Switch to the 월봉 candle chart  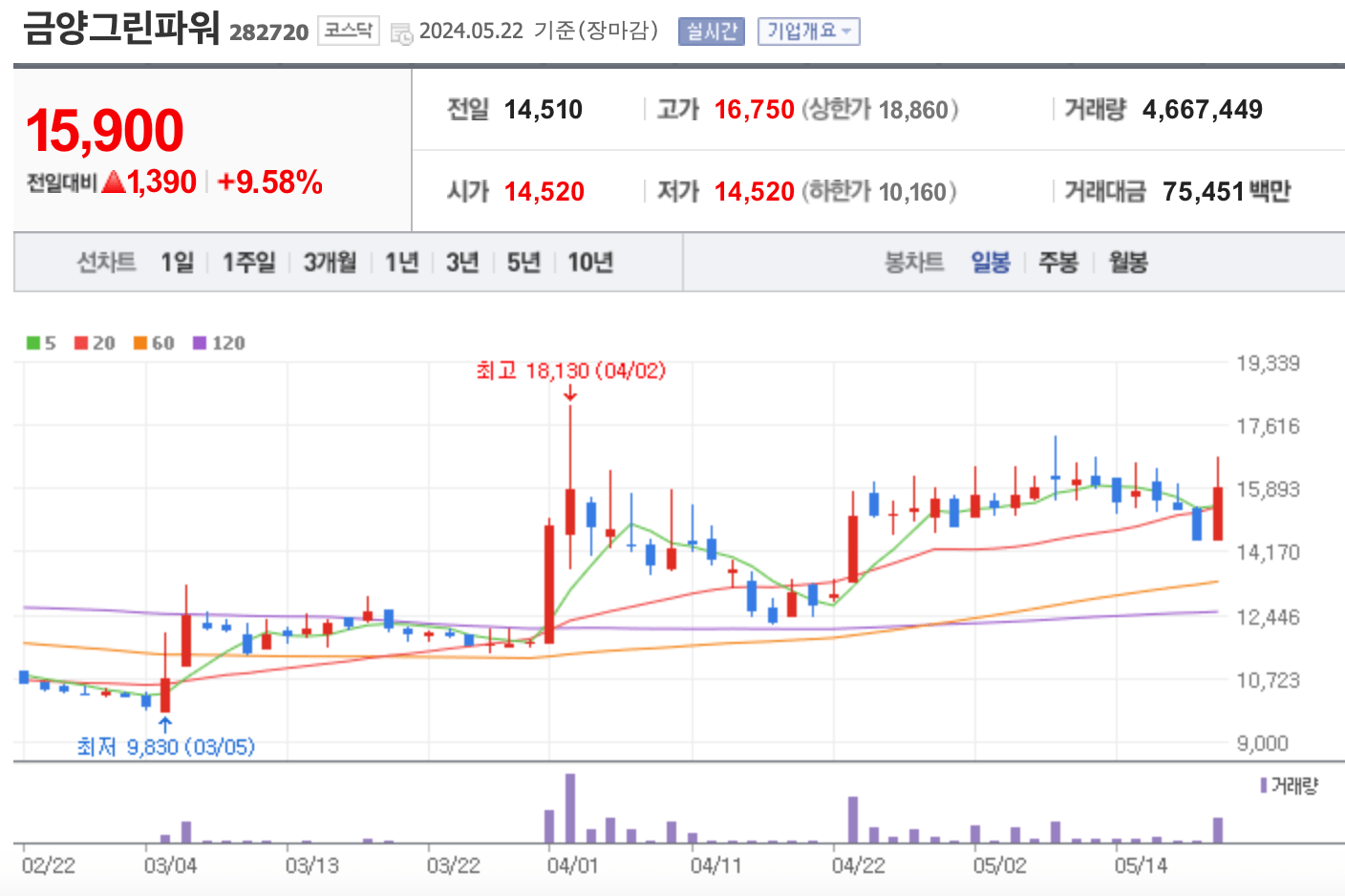click(x=1128, y=262)
